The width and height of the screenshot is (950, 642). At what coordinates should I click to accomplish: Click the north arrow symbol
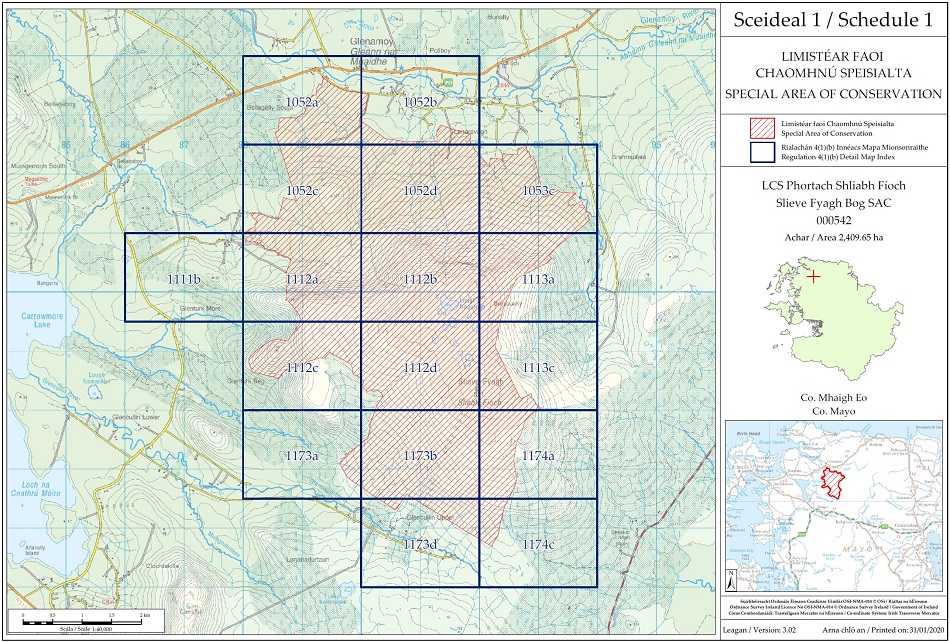pyautogui.click(x=731, y=578)
